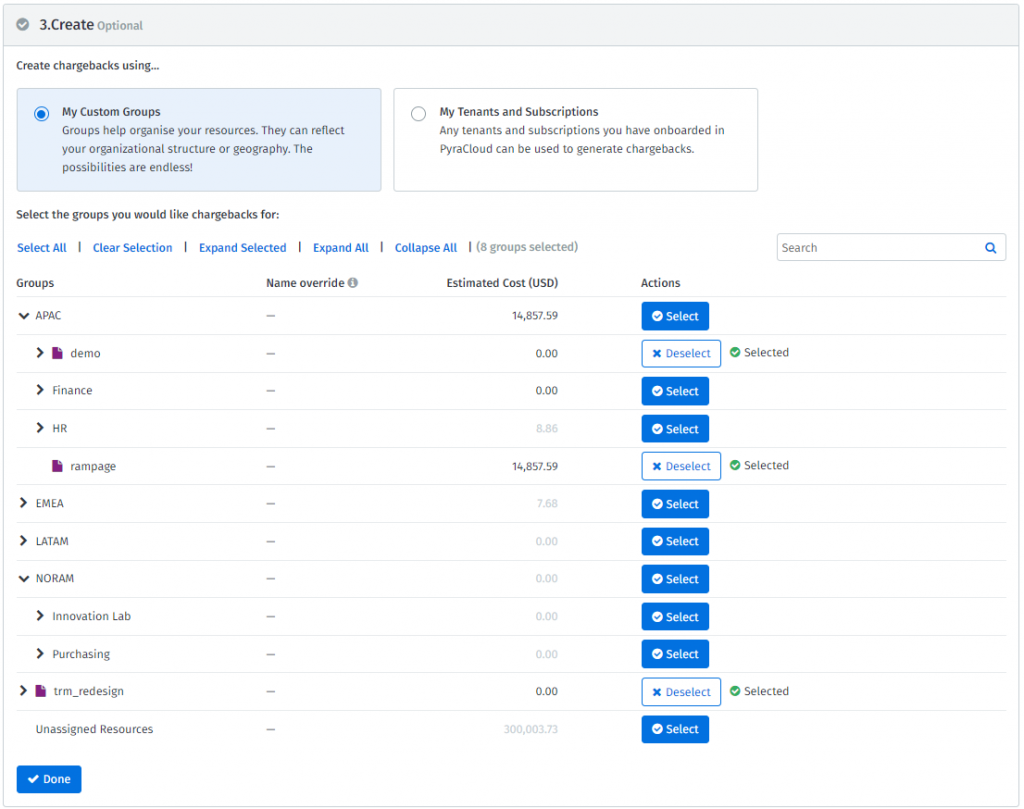The height and width of the screenshot is (809, 1024).
Task: Expand the Innovation Lab subgroup
Action: coord(40,616)
